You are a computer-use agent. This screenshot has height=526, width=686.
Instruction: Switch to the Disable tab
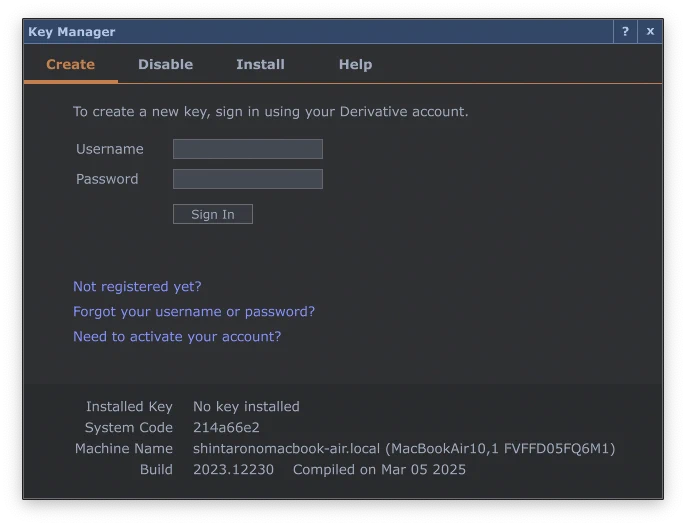point(165,64)
